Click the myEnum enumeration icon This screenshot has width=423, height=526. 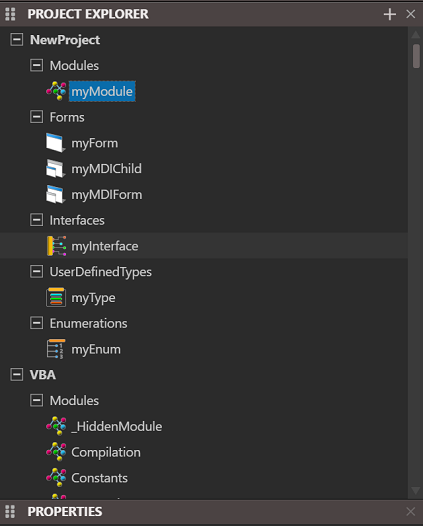click(56, 349)
